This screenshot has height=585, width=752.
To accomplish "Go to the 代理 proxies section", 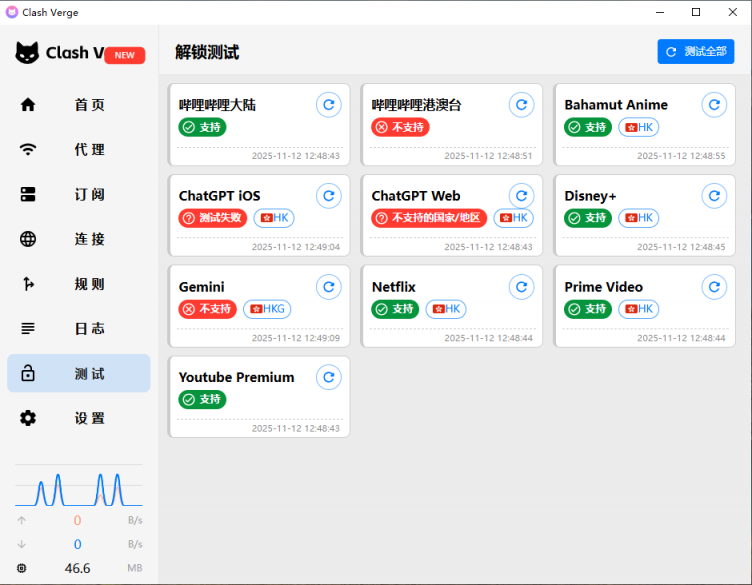I will coord(78,150).
